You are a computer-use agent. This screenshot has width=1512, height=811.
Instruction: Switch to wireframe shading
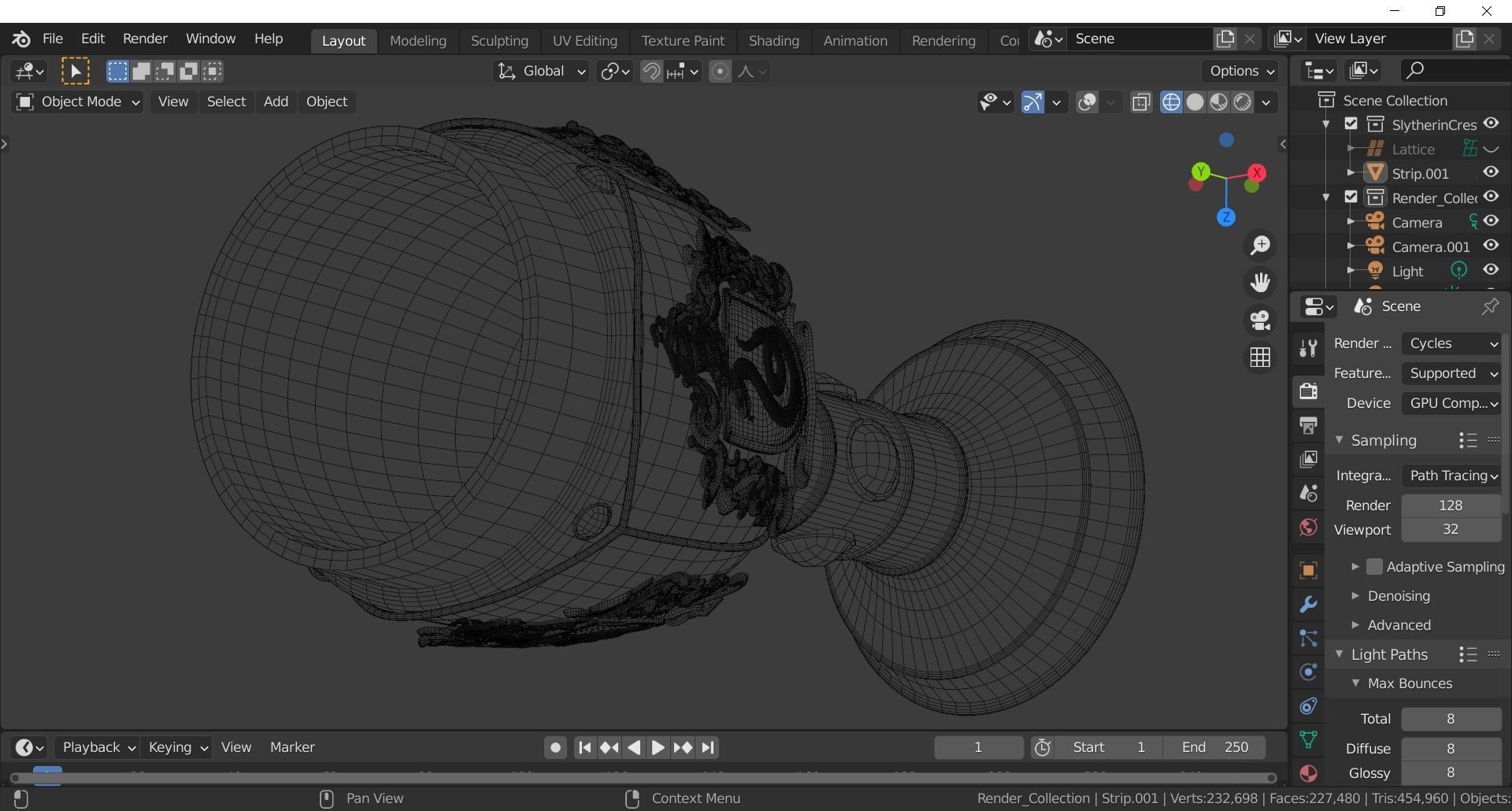coord(1171,102)
